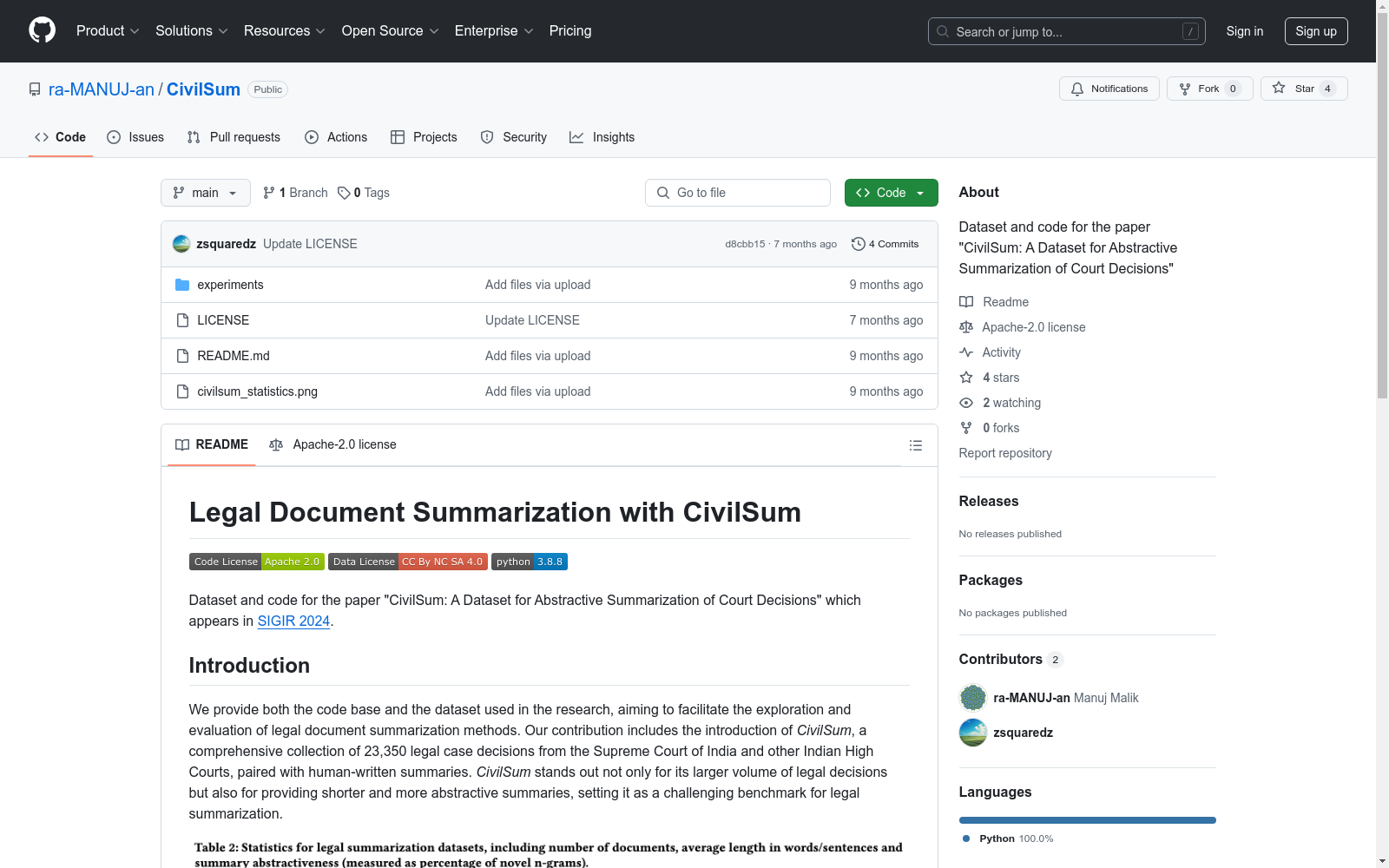Screen dimensions: 1389x868
Task: Open the README outline list icon
Action: click(916, 445)
